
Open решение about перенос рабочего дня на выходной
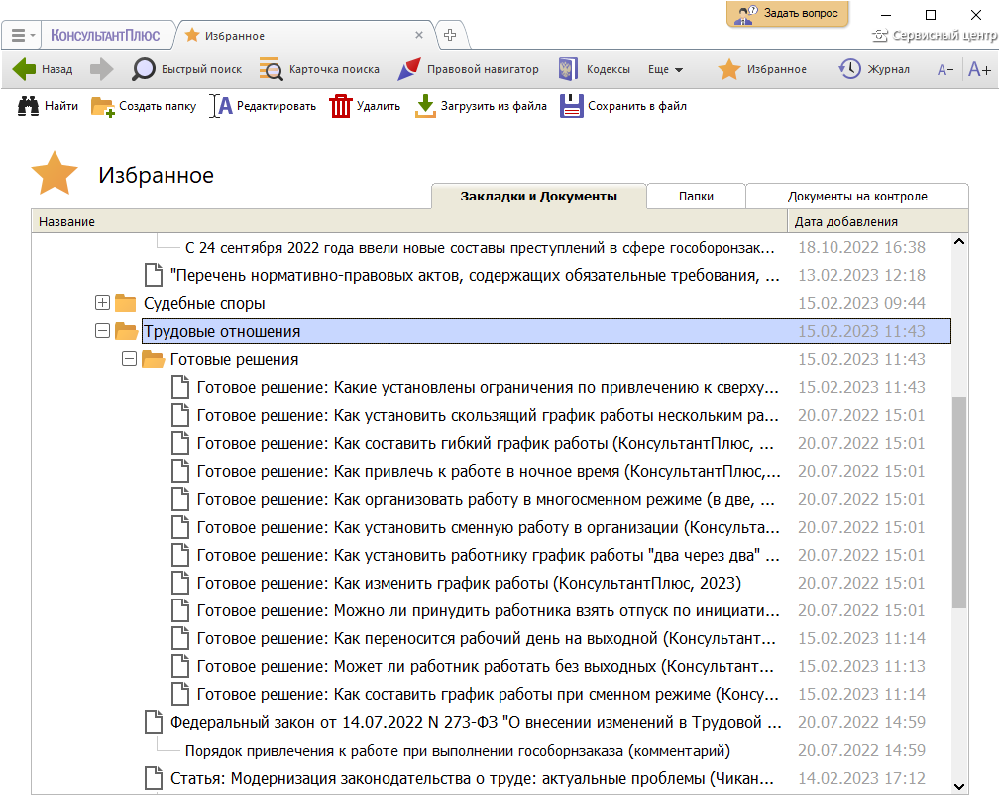[486, 639]
